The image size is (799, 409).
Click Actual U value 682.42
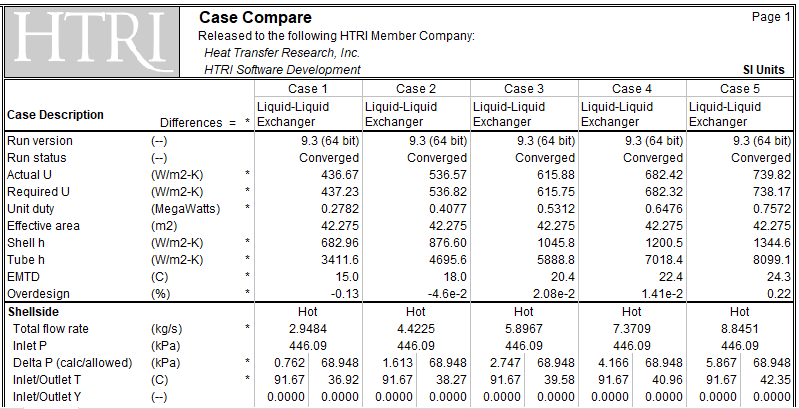pyautogui.click(x=664, y=175)
